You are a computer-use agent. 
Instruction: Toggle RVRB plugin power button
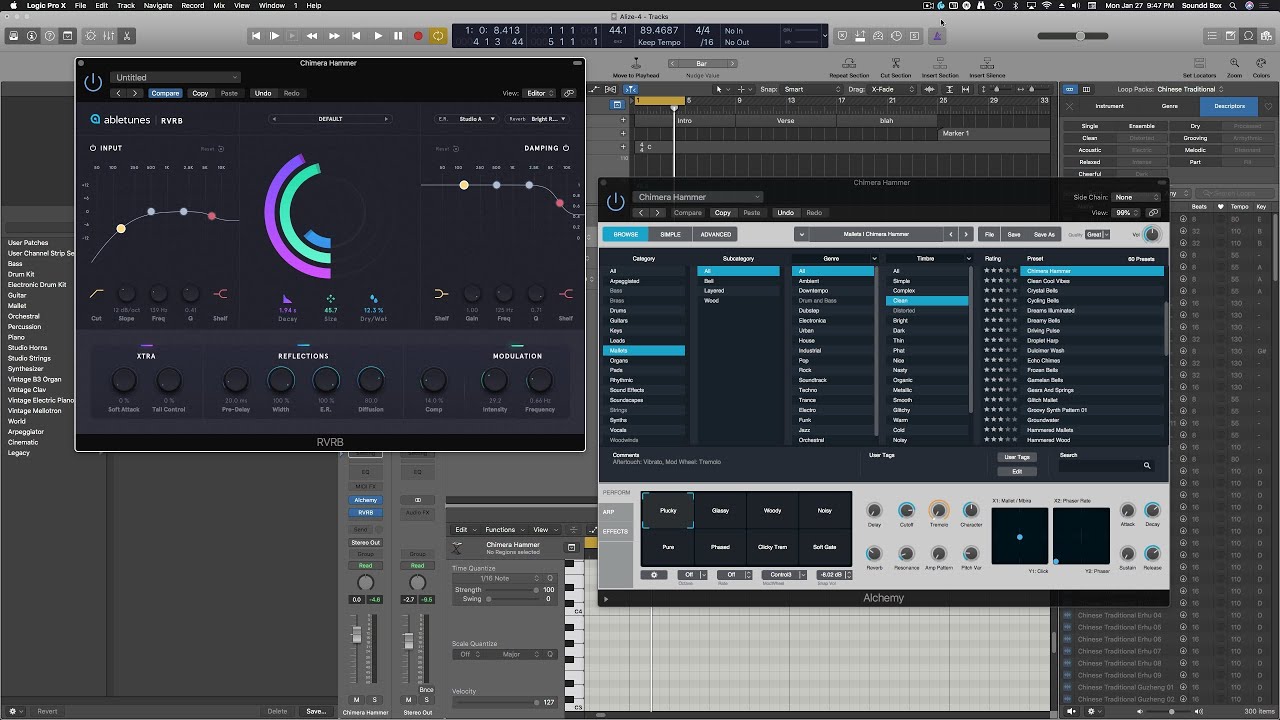93,82
